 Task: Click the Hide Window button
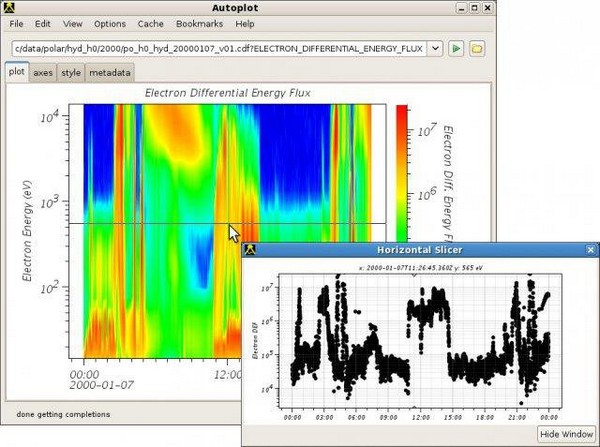pos(566,433)
